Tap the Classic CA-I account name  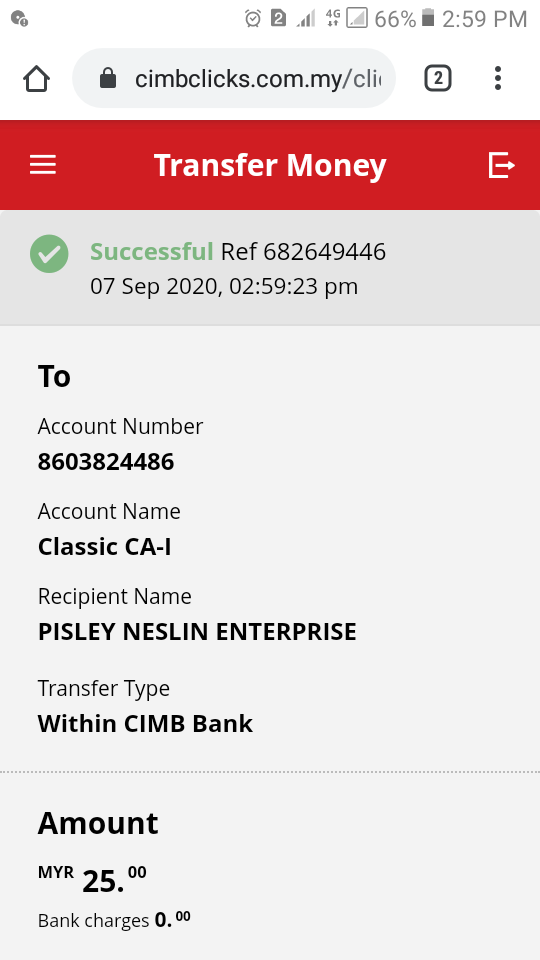pos(105,547)
